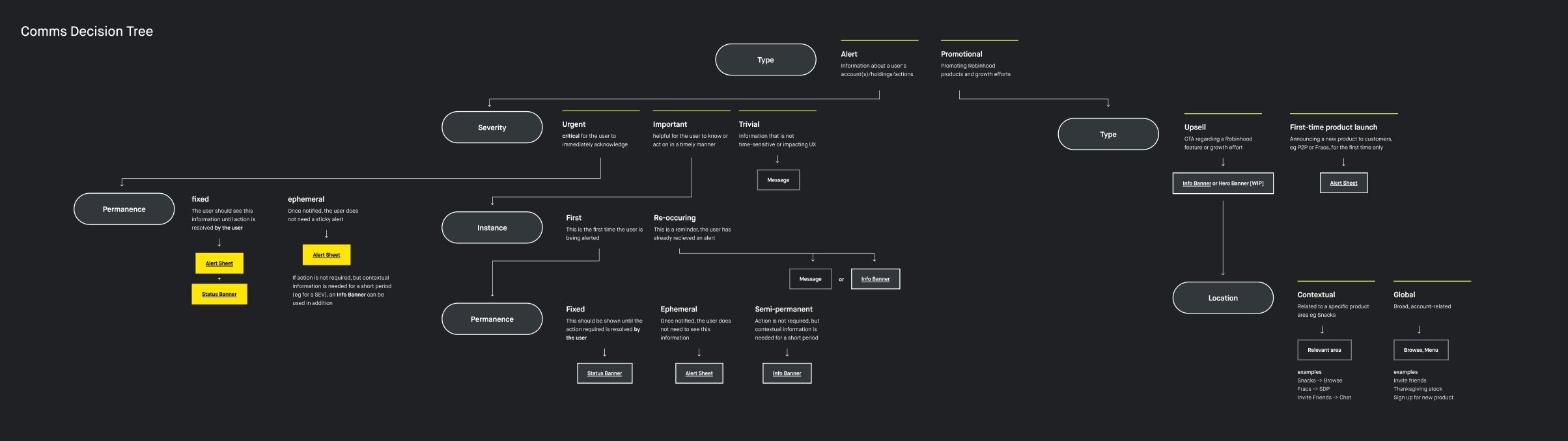
Task: Select the Permanence node beside the yellow boxes
Action: click(x=124, y=209)
